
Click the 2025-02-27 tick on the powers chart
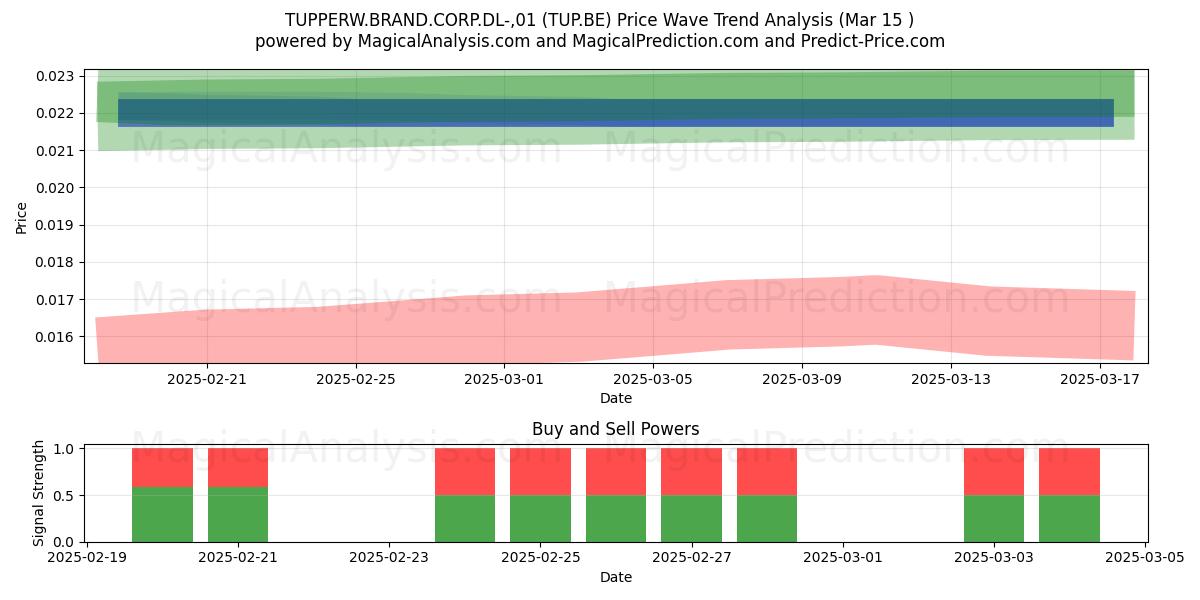(692, 558)
